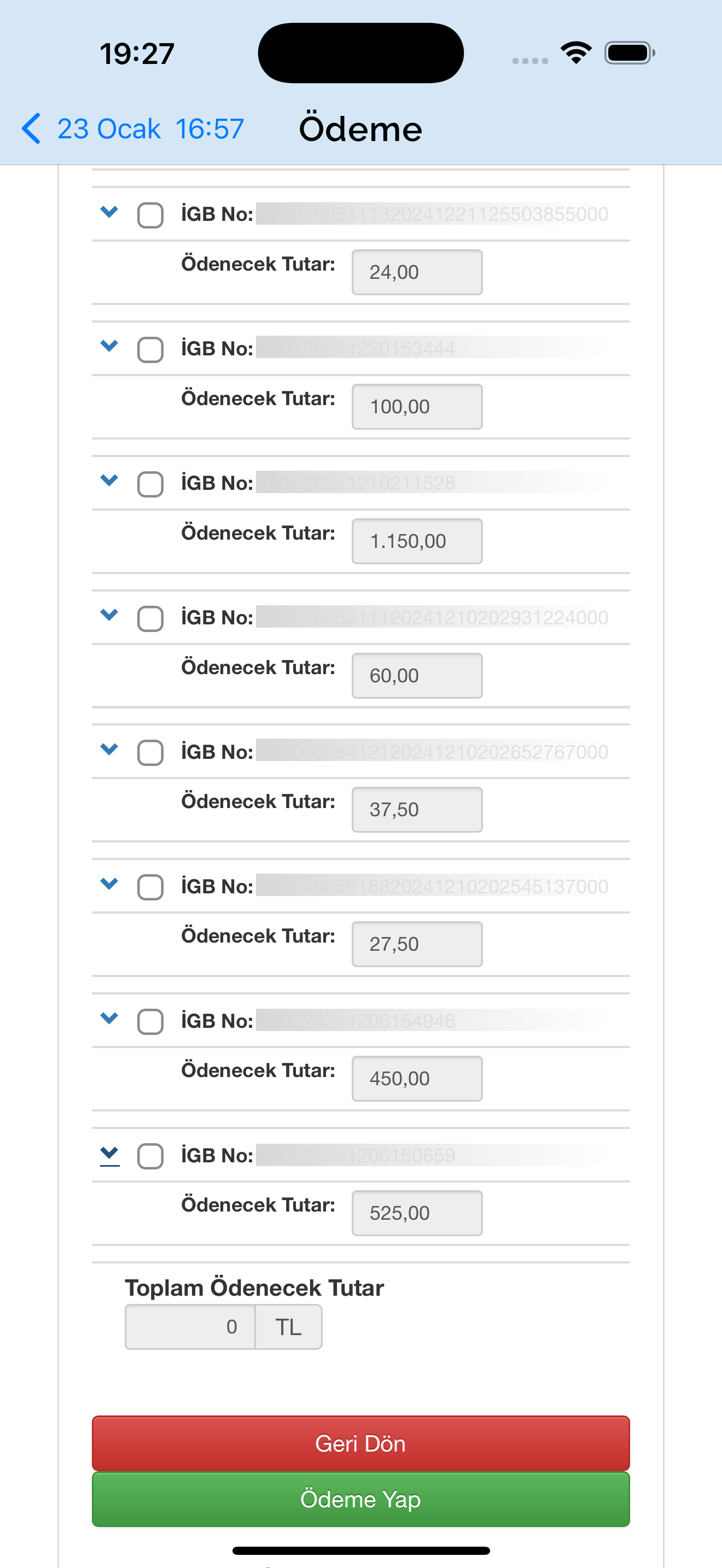
Task: Enable the checkbox for the 450,00 payment
Action: click(150, 1022)
